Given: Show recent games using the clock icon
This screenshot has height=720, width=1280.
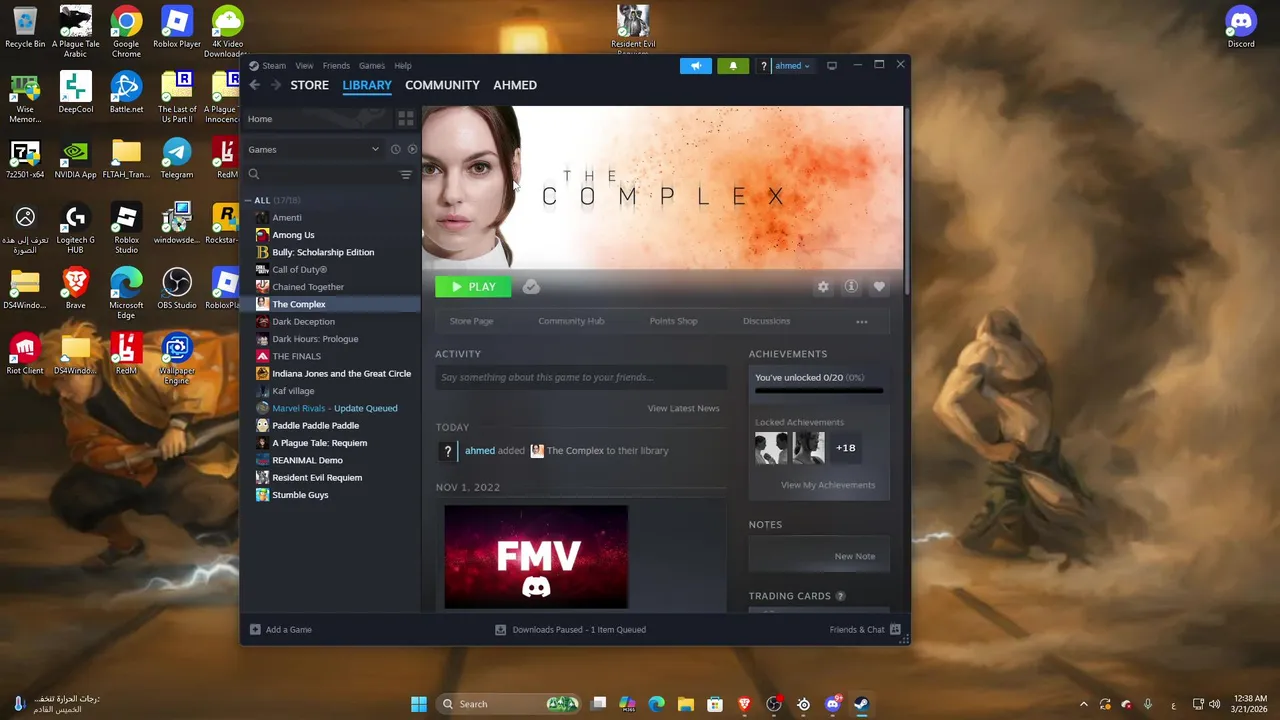Looking at the screenshot, I should click(x=395, y=149).
